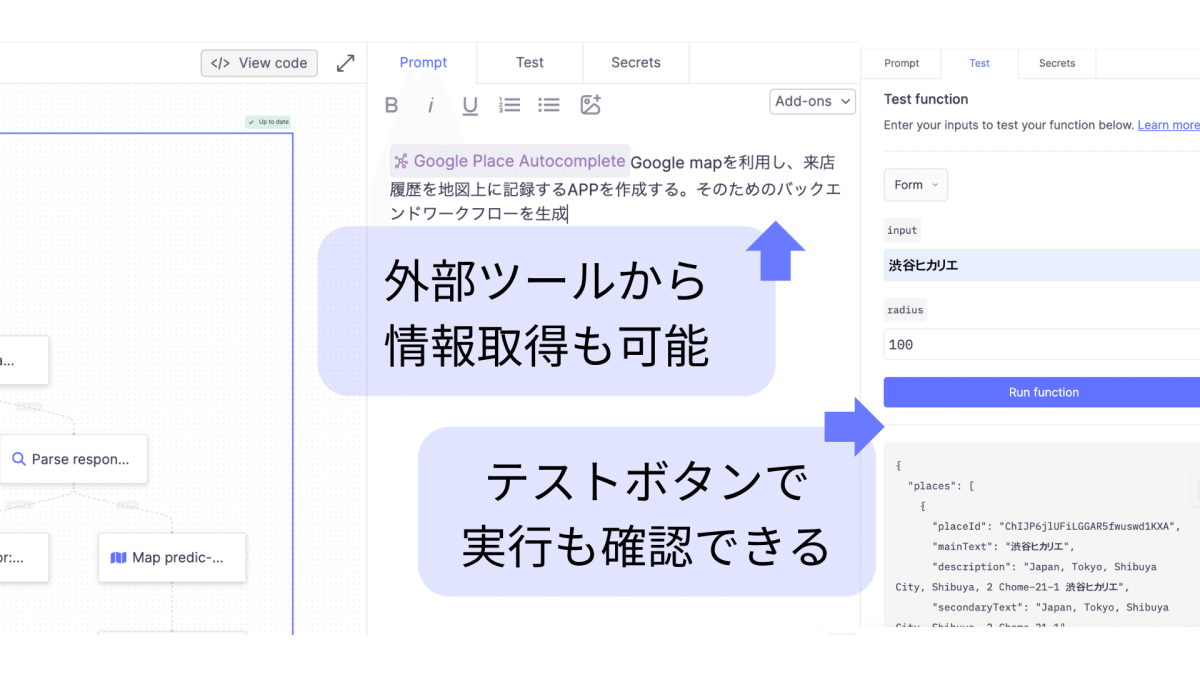Apply underline formatting to prompt text
Screen dimensions: 1200x675
(470, 105)
